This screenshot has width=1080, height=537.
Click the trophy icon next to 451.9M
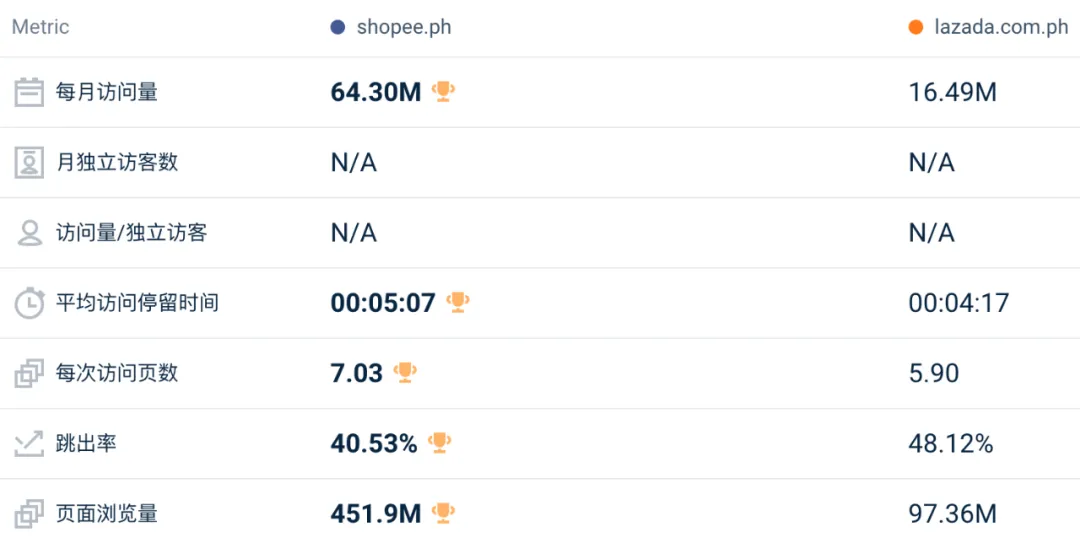[443, 513]
